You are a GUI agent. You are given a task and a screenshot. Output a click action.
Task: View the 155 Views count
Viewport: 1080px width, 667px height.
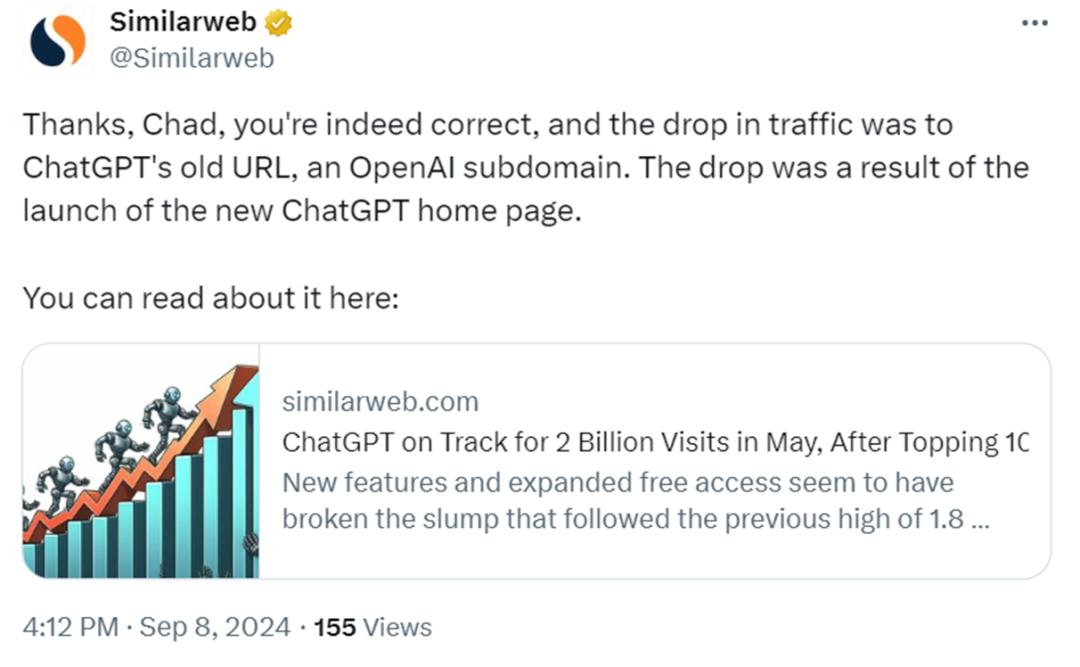click(x=373, y=628)
